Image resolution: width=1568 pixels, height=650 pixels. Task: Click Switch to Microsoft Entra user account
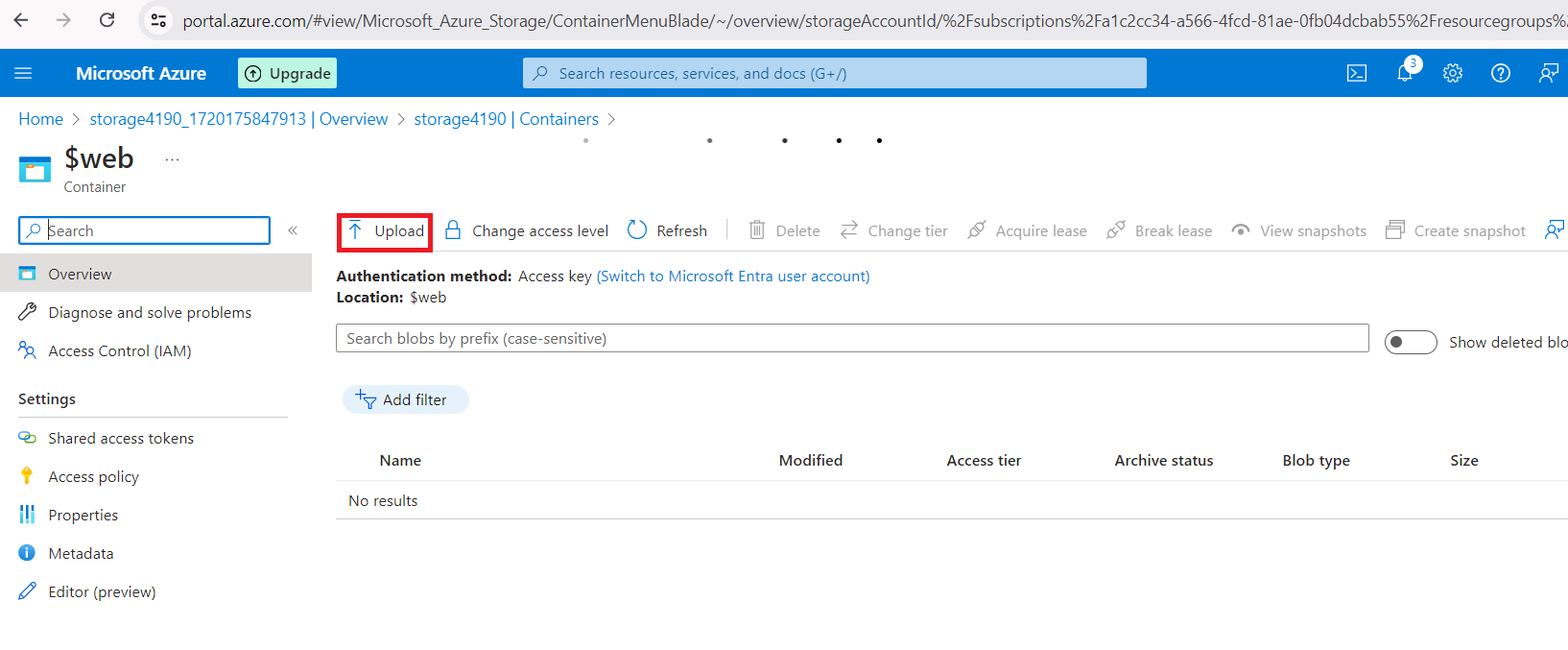(x=733, y=276)
